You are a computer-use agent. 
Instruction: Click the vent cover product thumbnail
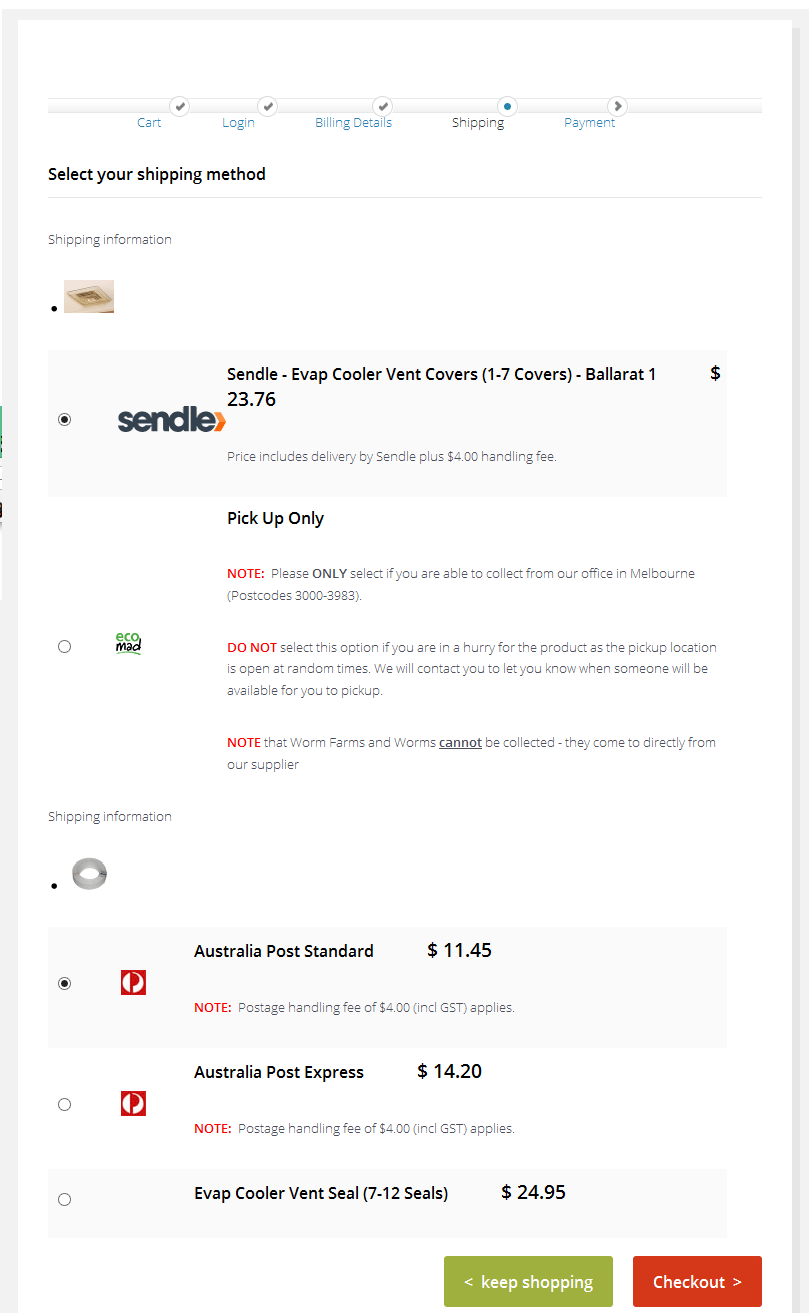coord(89,297)
